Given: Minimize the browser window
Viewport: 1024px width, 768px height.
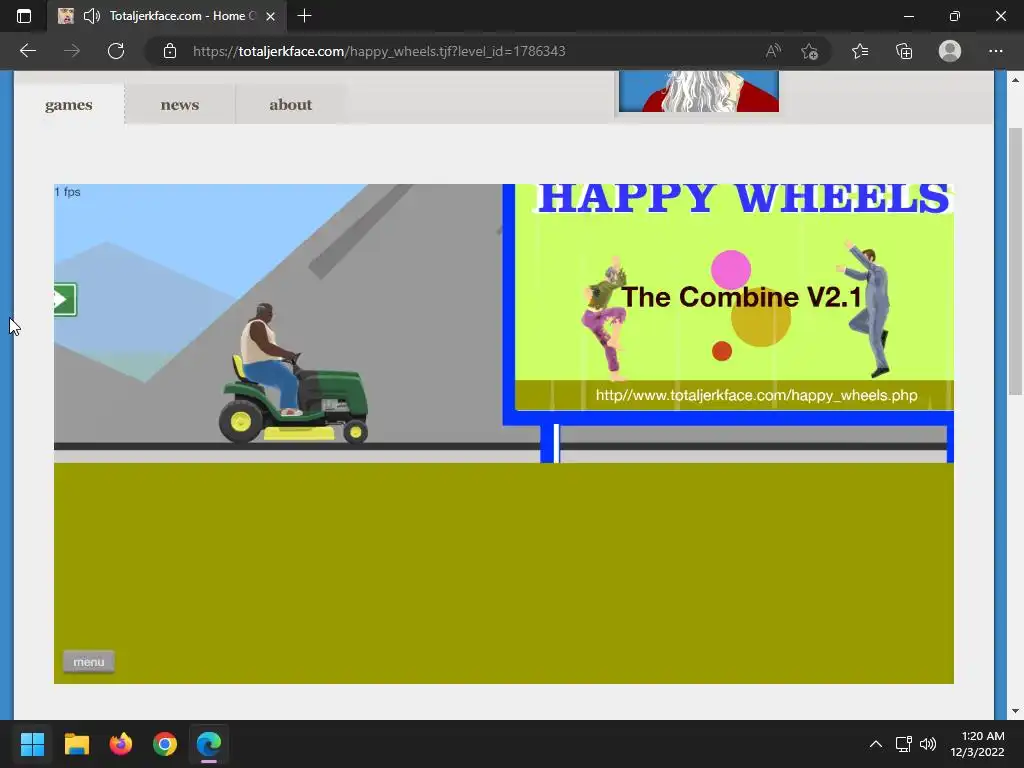Looking at the screenshot, I should 908,16.
